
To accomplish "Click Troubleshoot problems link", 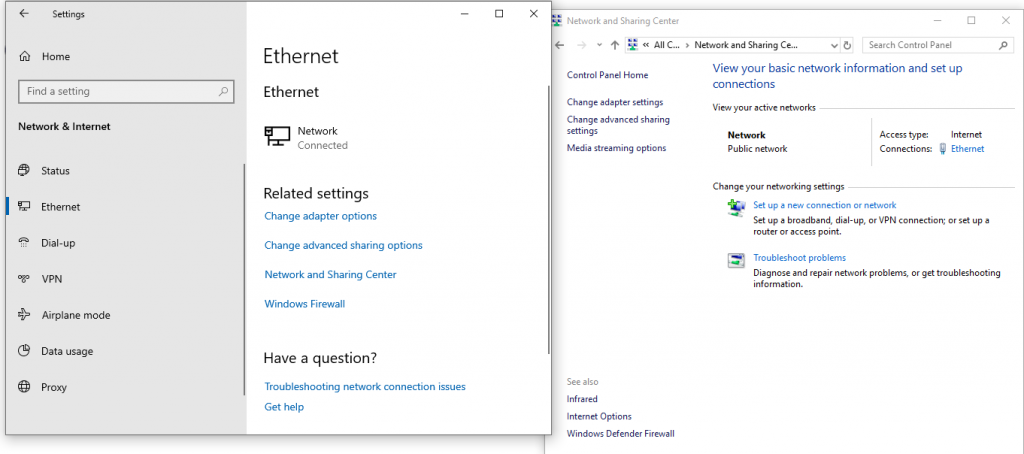I will coord(799,258).
